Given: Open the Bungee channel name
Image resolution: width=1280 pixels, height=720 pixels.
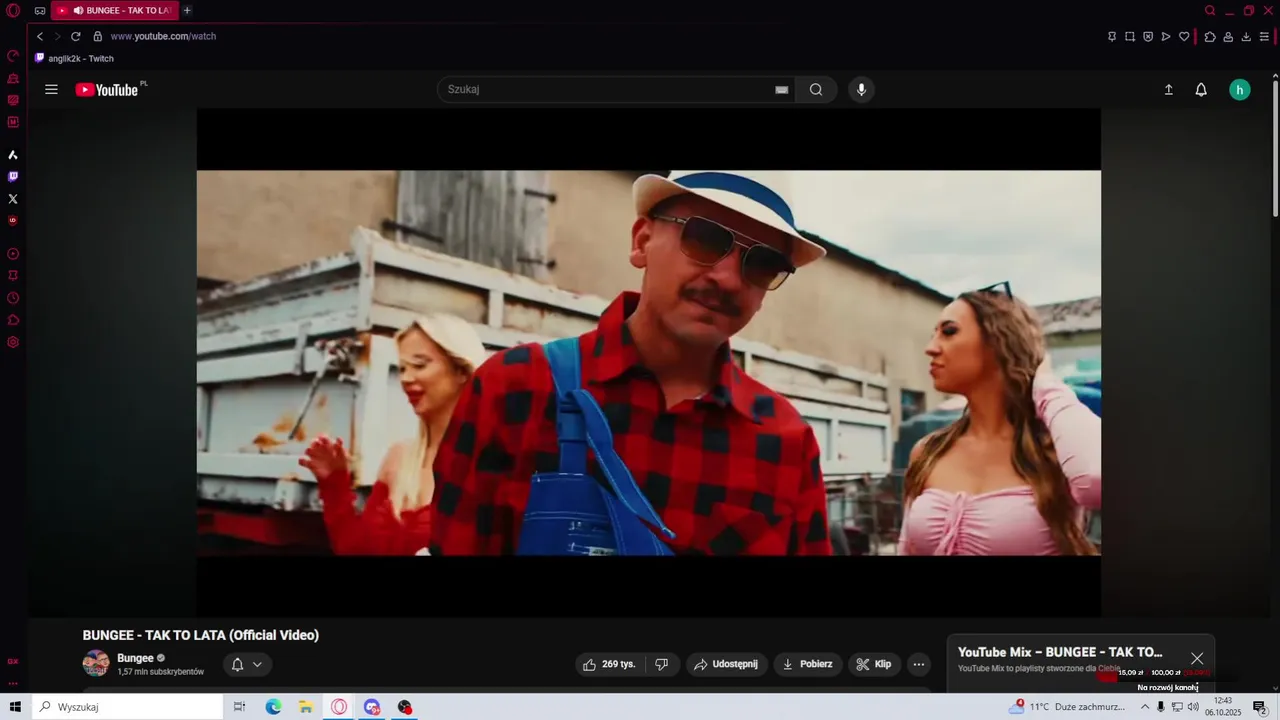Looking at the screenshot, I should [135, 658].
